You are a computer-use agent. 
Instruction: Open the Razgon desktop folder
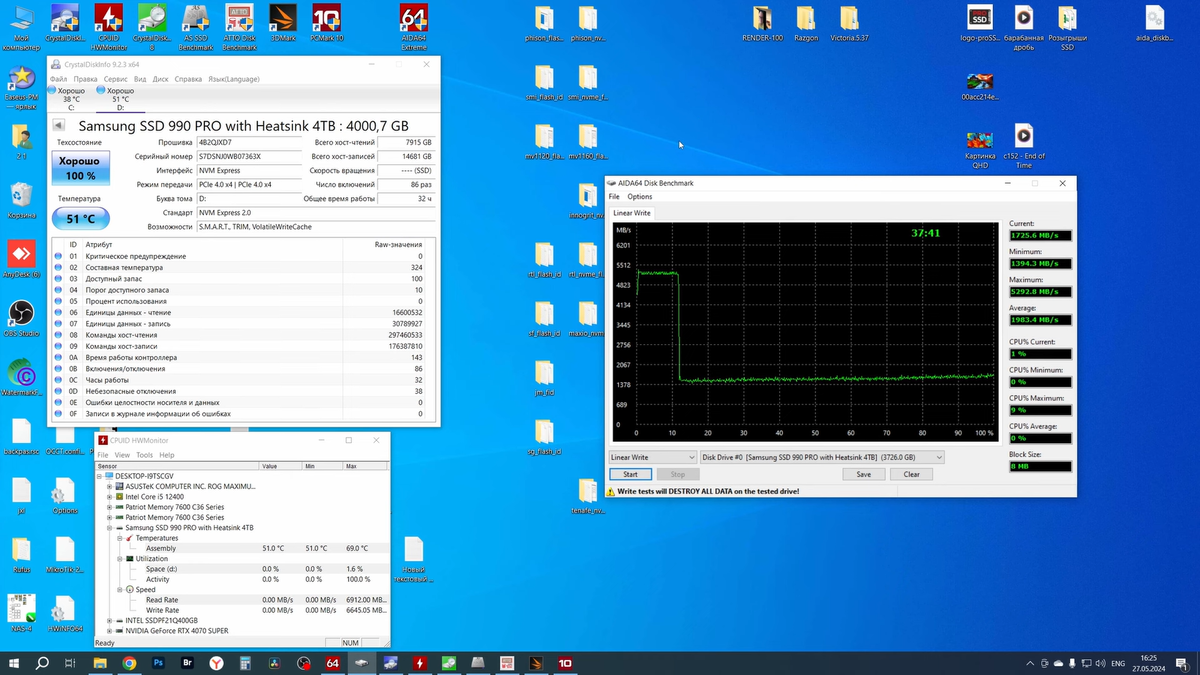point(806,24)
